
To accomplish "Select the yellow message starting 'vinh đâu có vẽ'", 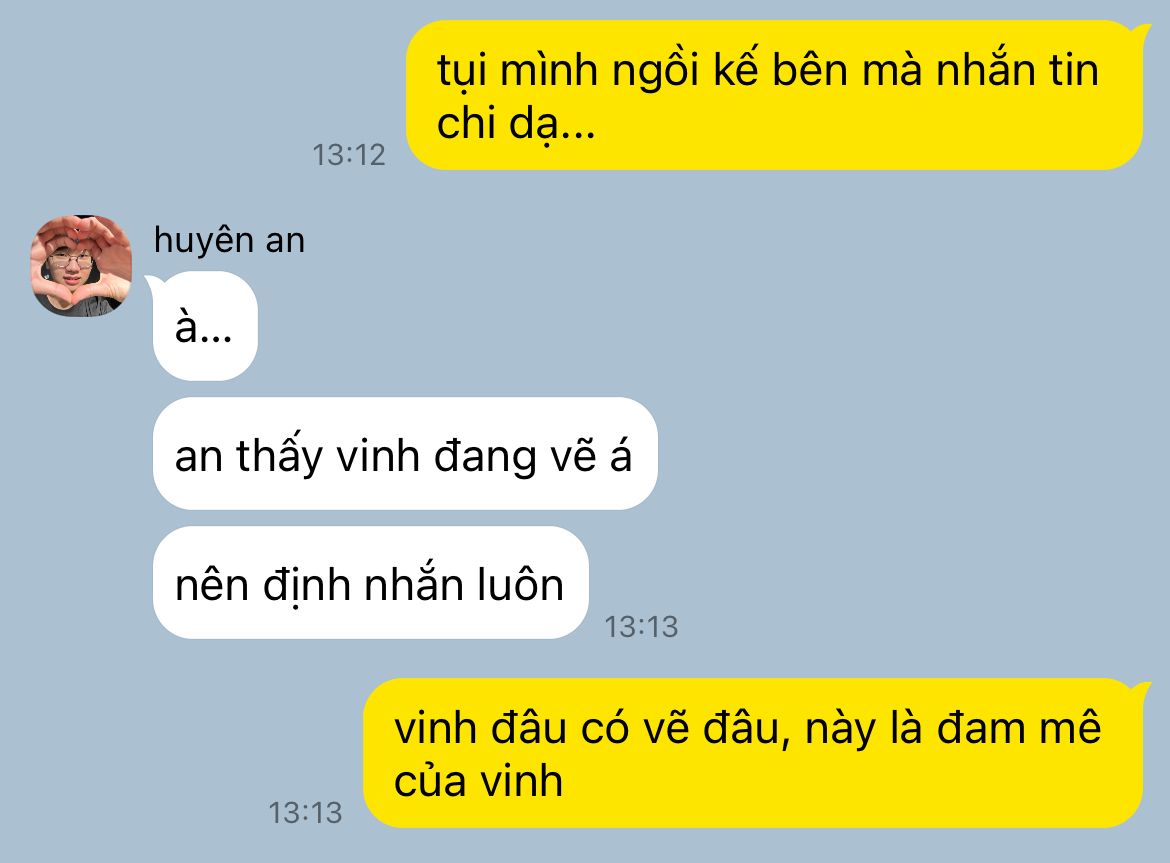I will point(754,753).
